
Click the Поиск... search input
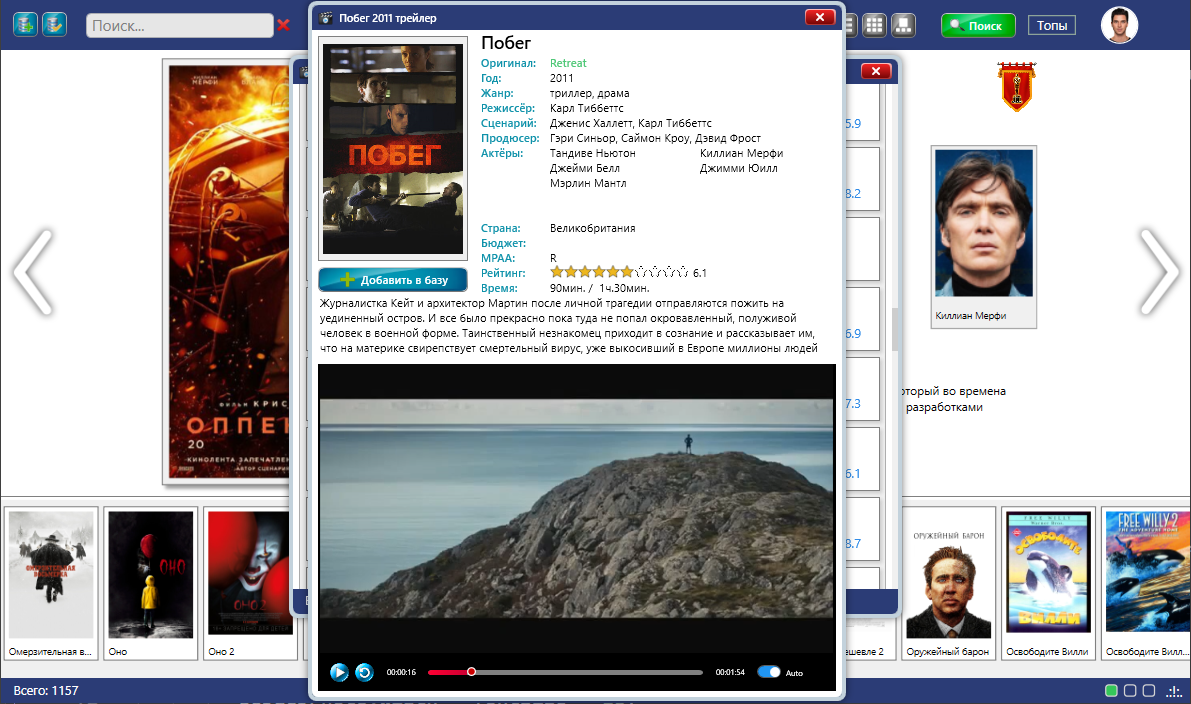pos(179,25)
